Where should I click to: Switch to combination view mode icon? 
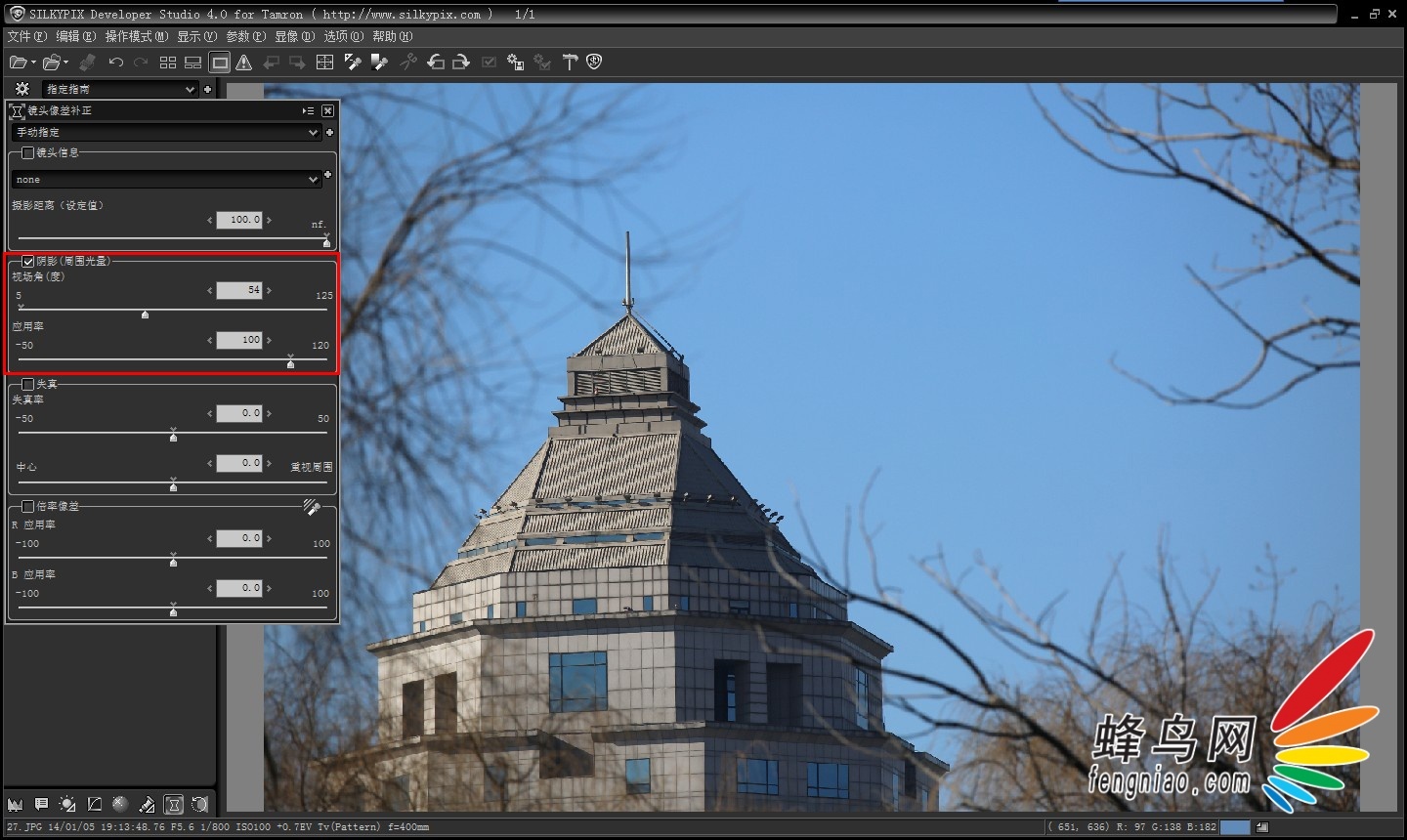point(192,63)
